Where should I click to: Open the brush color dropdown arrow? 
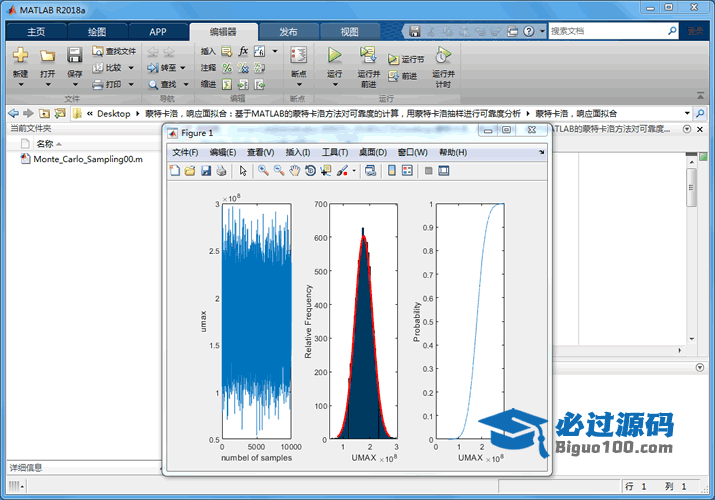pos(354,171)
